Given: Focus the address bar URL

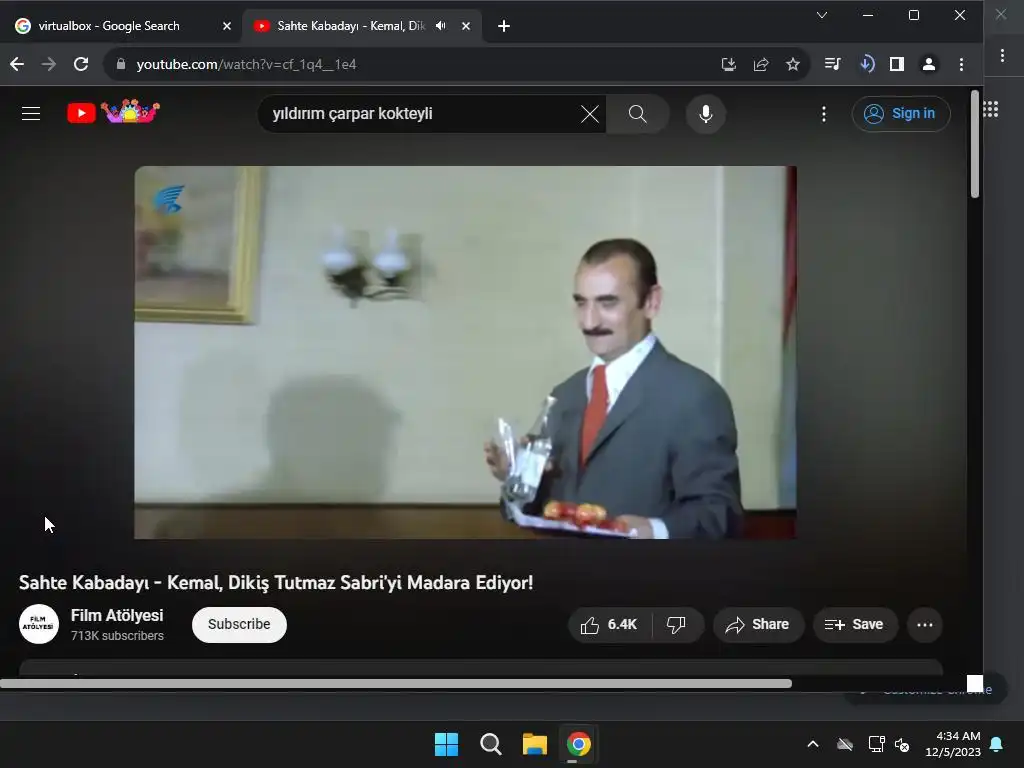Looking at the screenshot, I should point(418,64).
